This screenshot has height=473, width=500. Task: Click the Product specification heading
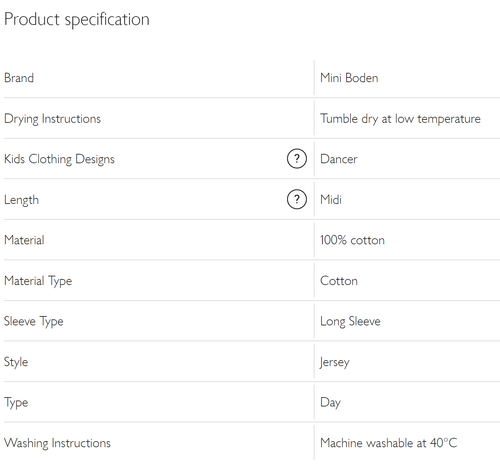pyautogui.click(x=77, y=19)
